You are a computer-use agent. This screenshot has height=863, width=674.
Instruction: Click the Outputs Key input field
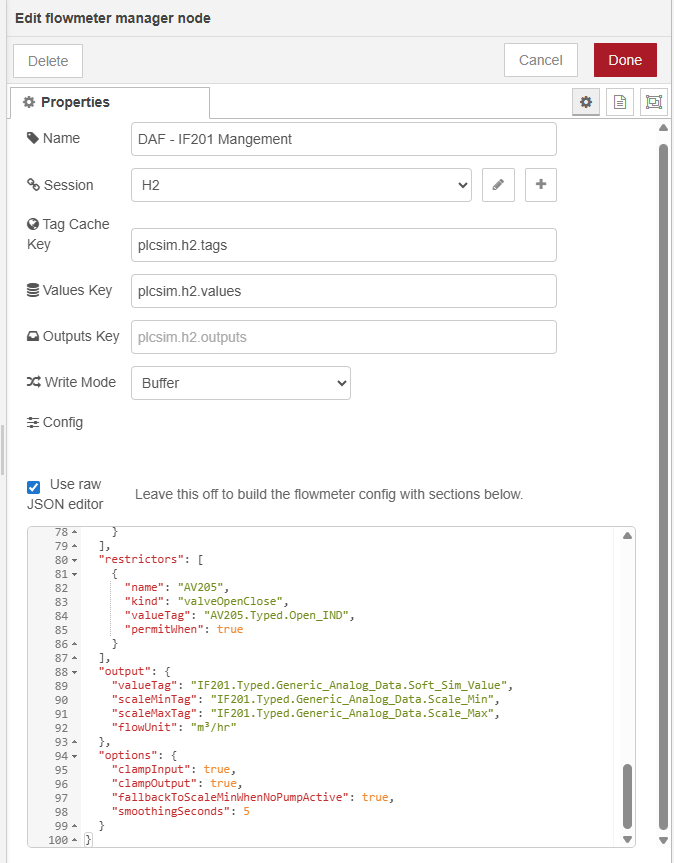point(344,337)
